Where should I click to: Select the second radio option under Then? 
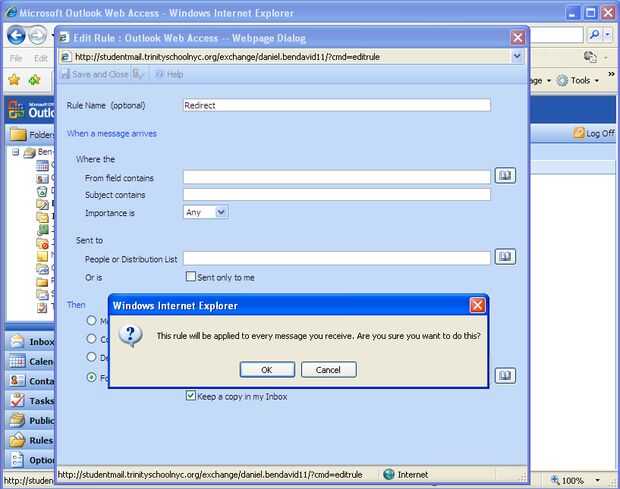(91, 338)
